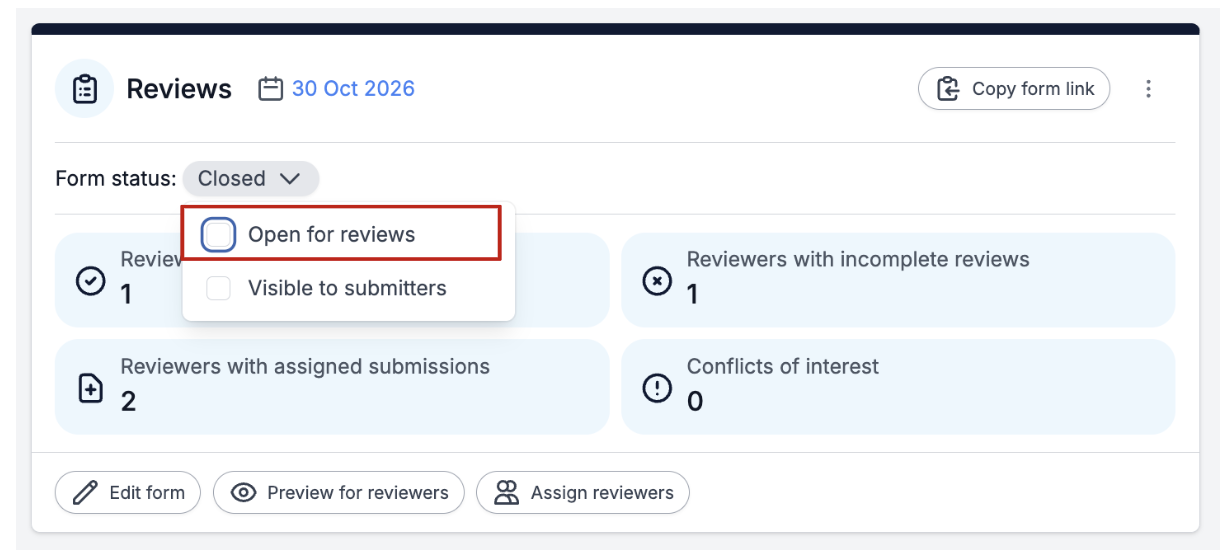
Task: Click the pencil icon on Edit form
Action: [x=85, y=492]
